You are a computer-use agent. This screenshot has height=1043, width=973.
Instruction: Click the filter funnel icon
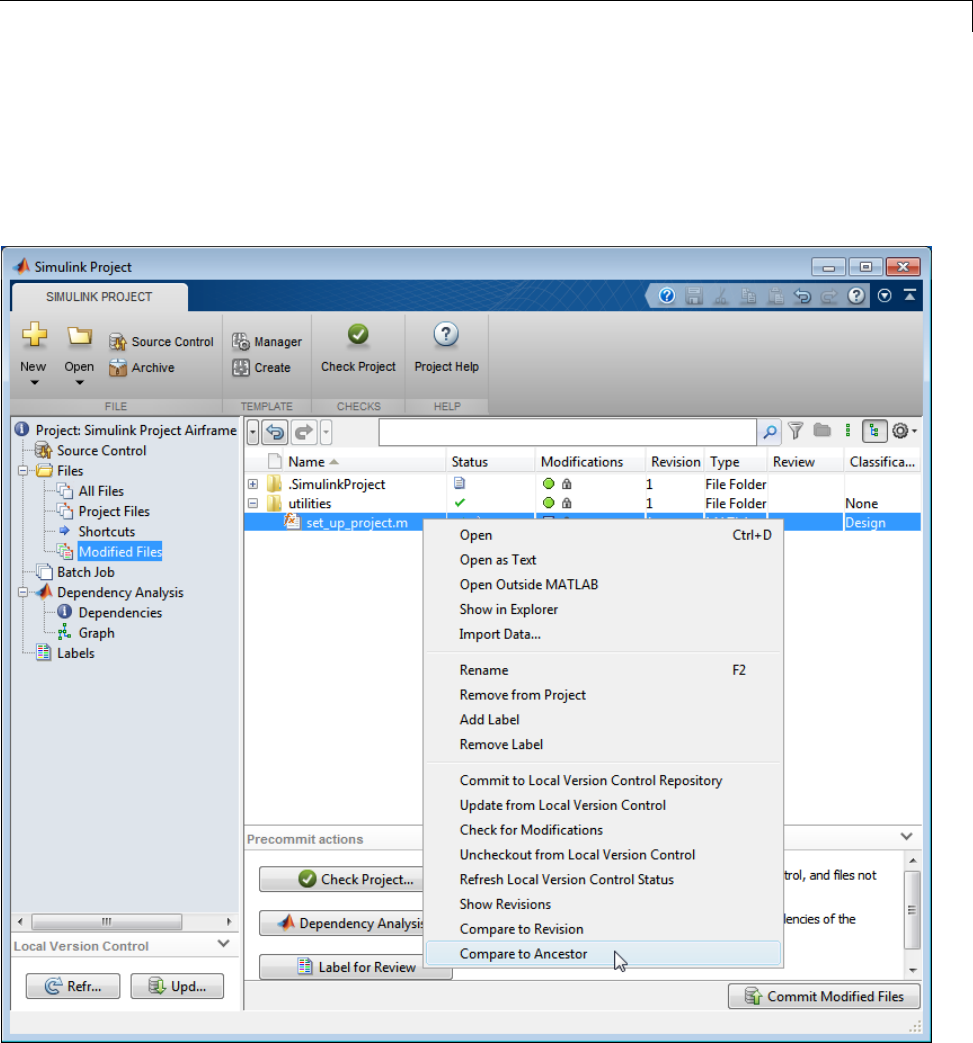(795, 431)
